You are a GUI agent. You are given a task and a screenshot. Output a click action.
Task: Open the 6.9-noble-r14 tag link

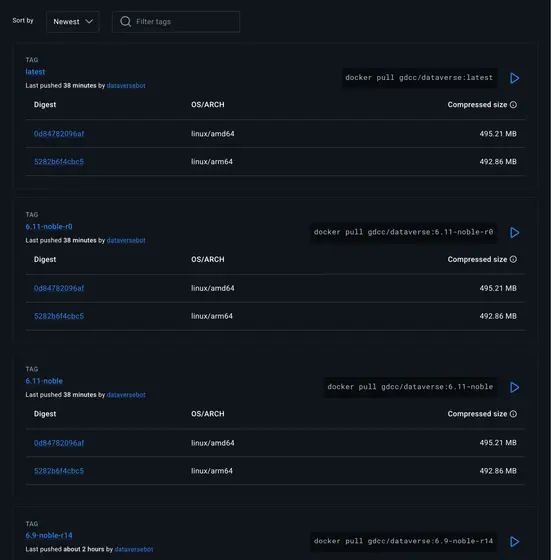pos(49,535)
